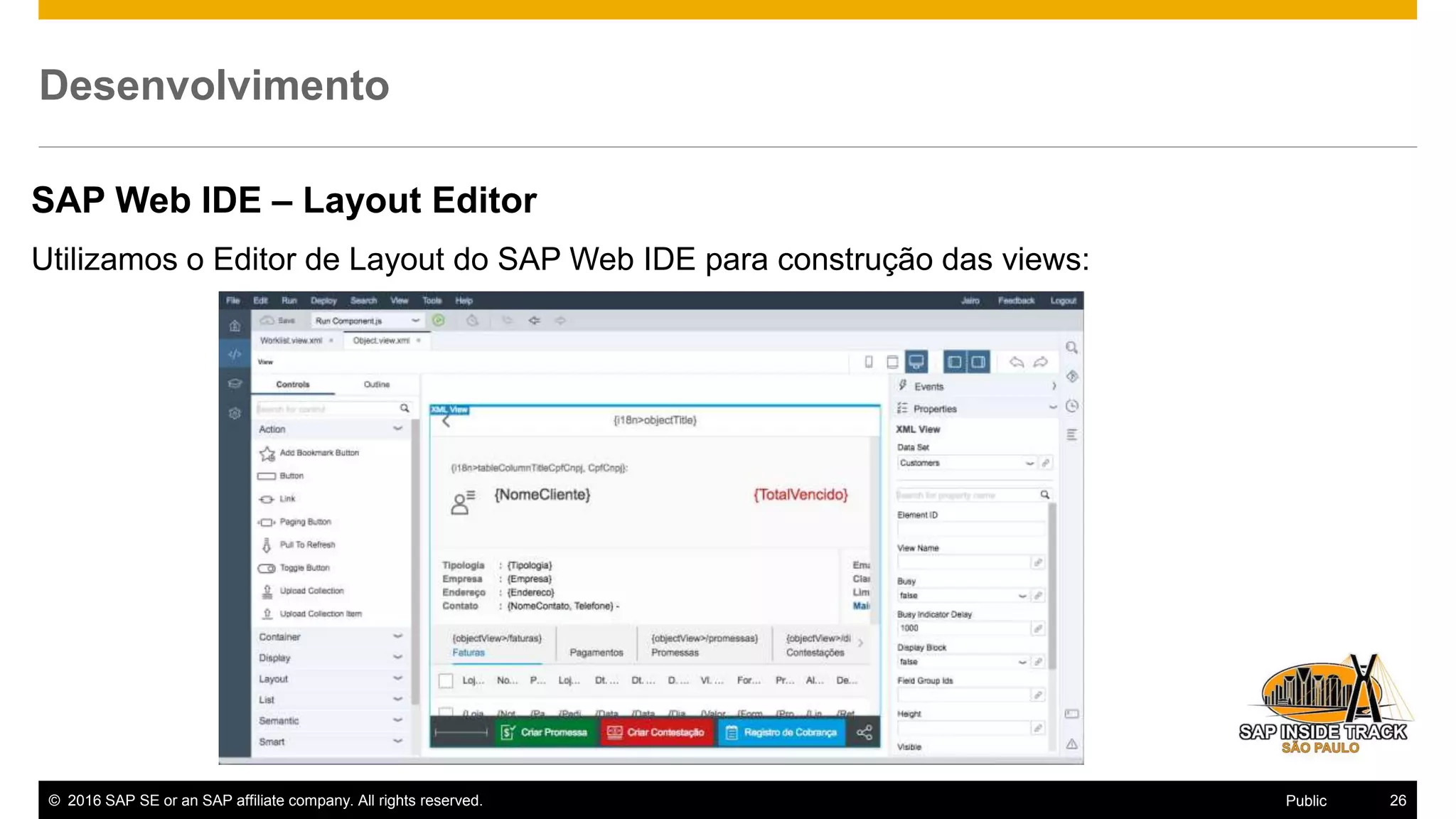Open the Home icon in left sidebar
1456x819 pixels.
(235, 326)
